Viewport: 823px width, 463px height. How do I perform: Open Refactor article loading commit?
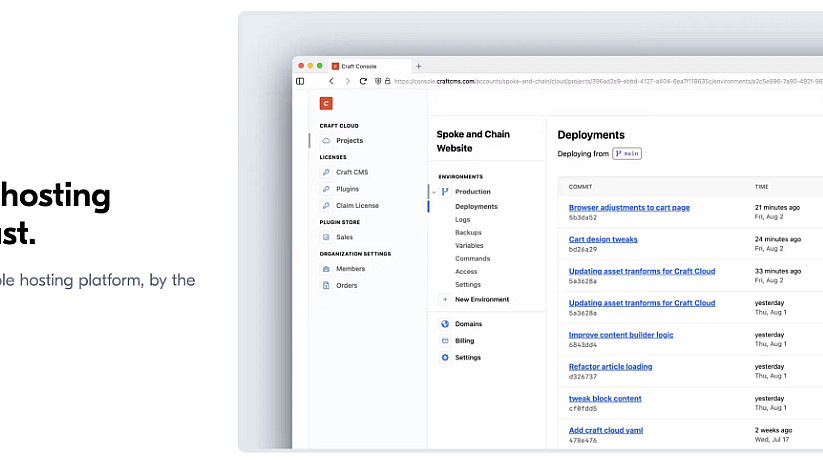click(x=610, y=367)
